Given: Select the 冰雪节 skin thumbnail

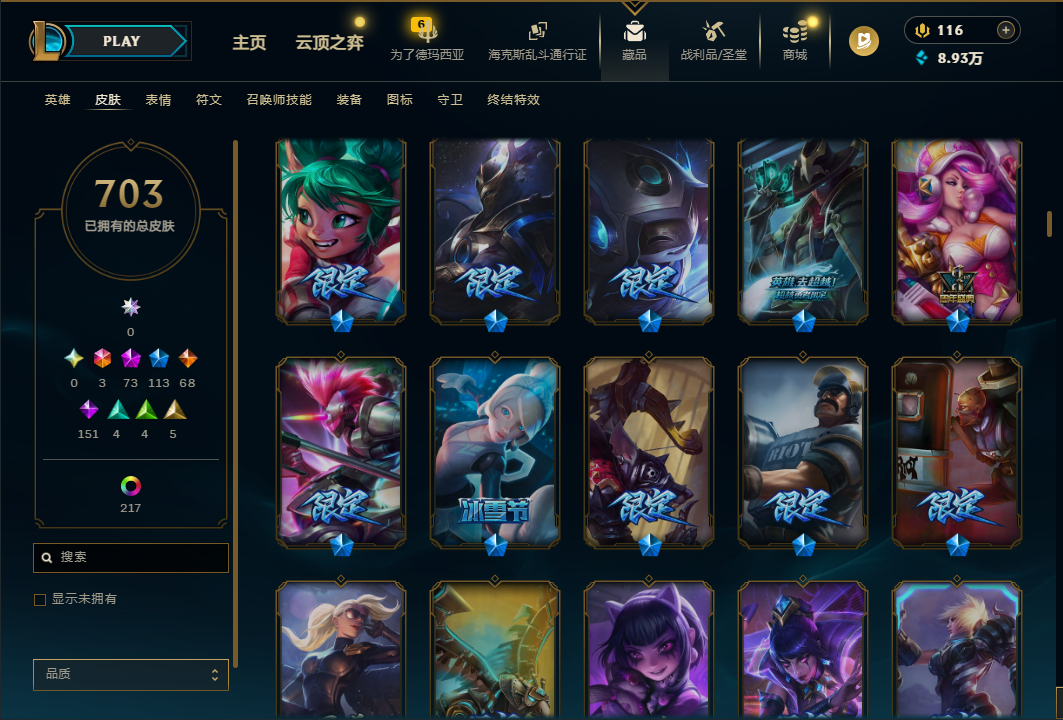Looking at the screenshot, I should [495, 452].
